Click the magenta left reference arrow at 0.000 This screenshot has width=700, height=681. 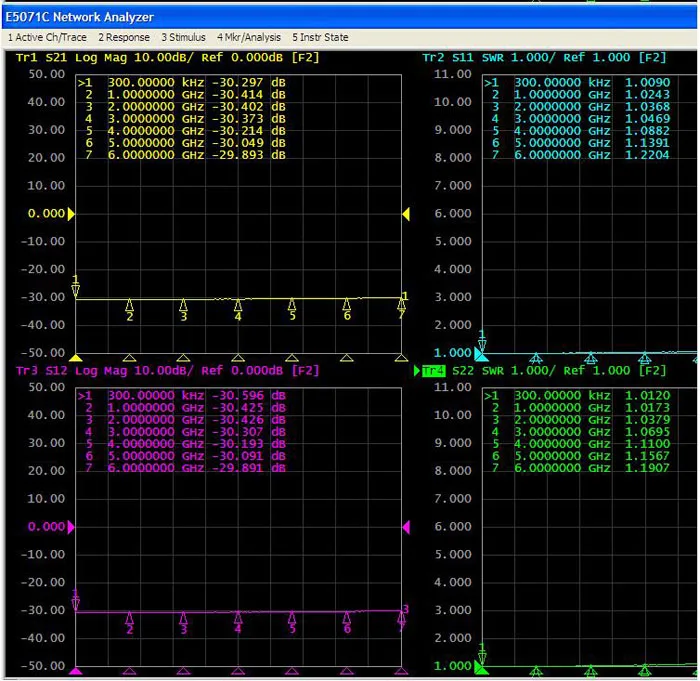(x=71, y=527)
